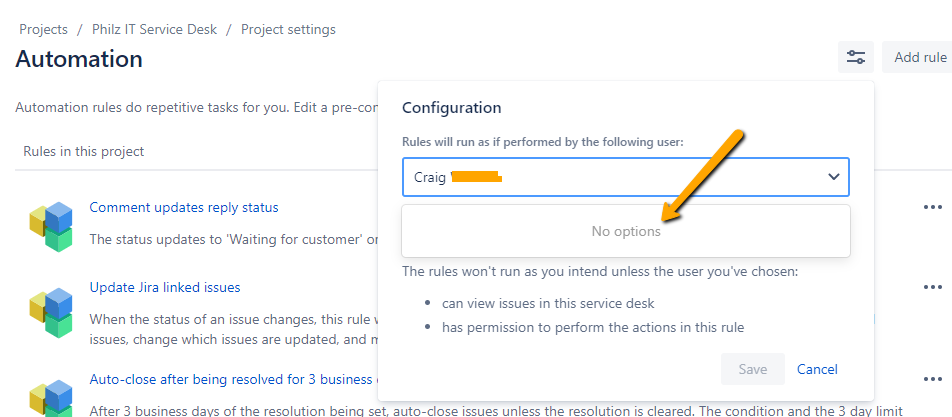Click the cube icon beside Auto-close rule
The height and width of the screenshot is (417, 952).
51,398
